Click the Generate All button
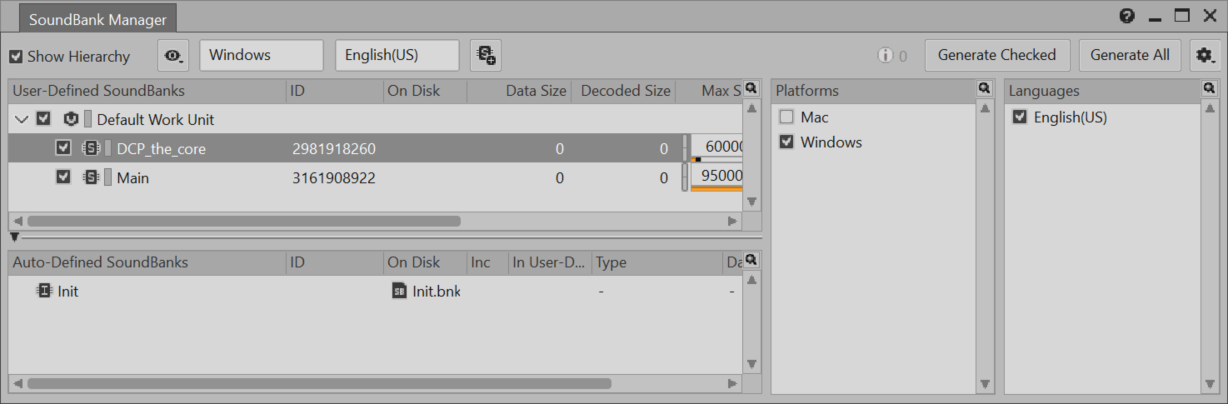 [x=1129, y=56]
